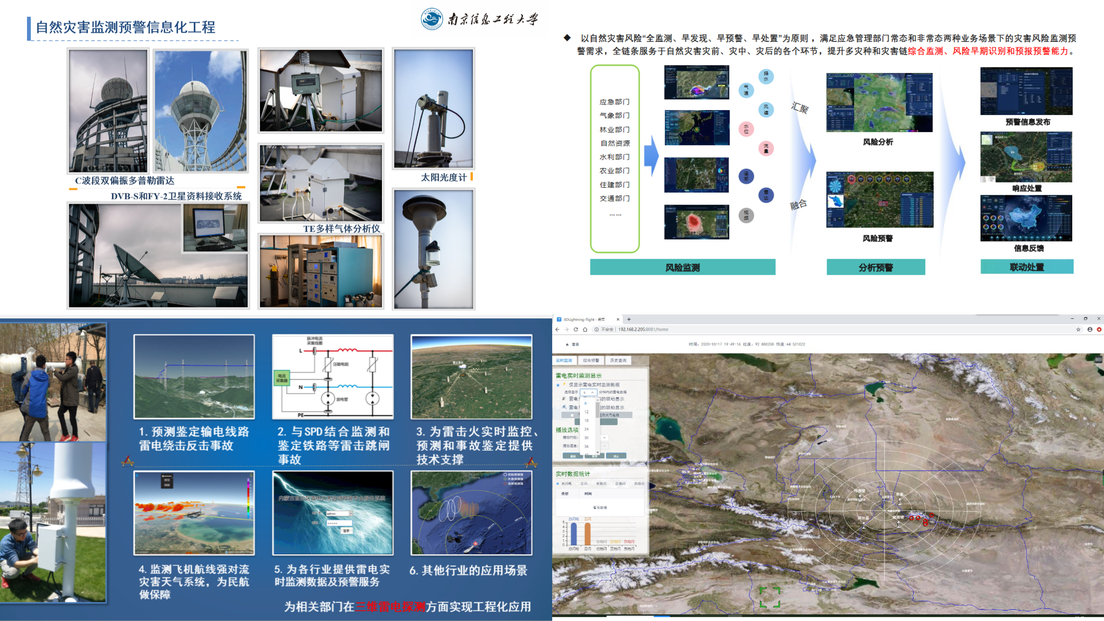Bookmark the page using the star icon

pos(1078,329)
